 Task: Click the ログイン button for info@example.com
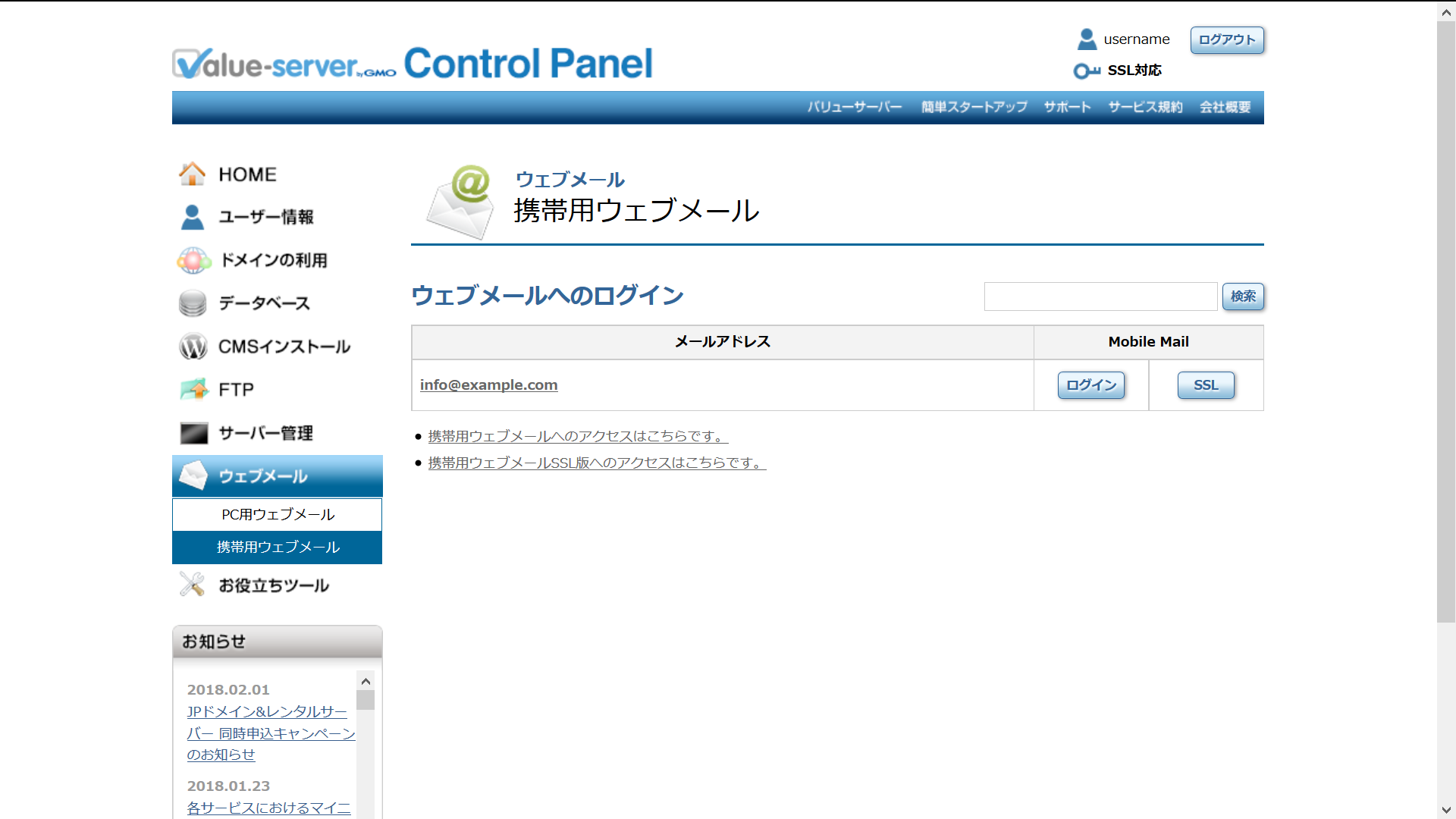coord(1090,385)
